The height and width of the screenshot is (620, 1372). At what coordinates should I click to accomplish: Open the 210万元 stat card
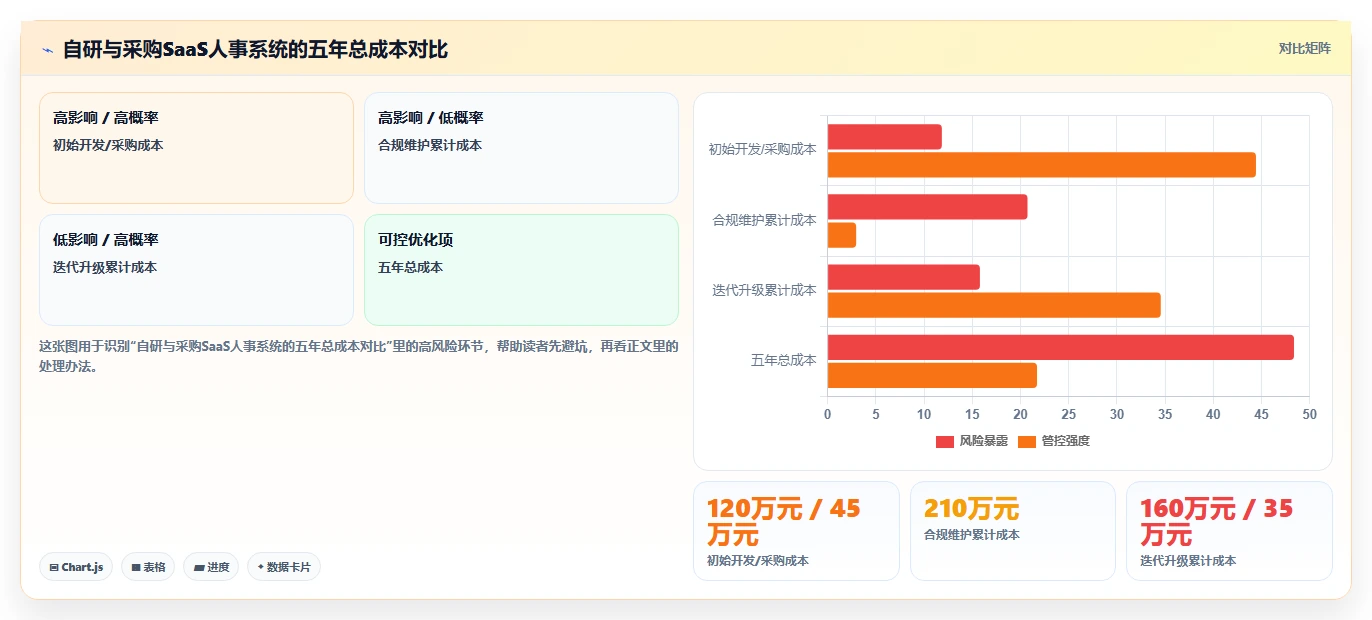[1013, 531]
